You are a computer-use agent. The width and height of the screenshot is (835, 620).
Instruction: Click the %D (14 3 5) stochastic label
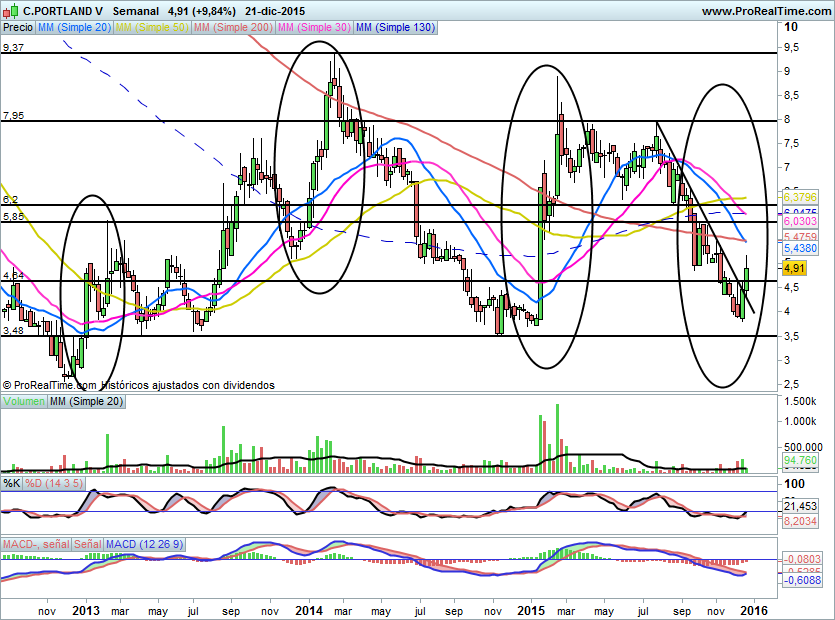coord(53,484)
